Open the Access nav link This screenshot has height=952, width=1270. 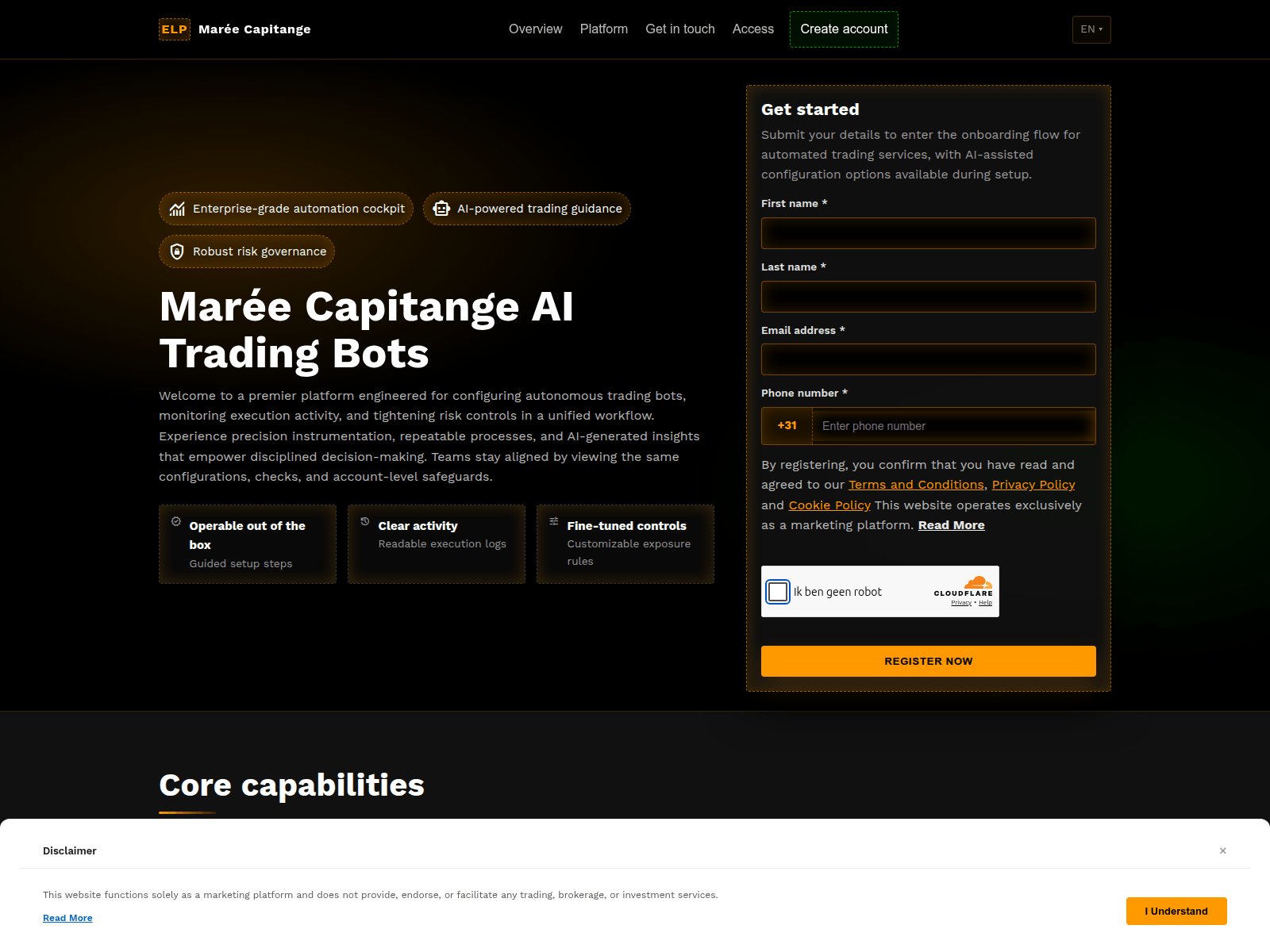coord(753,29)
